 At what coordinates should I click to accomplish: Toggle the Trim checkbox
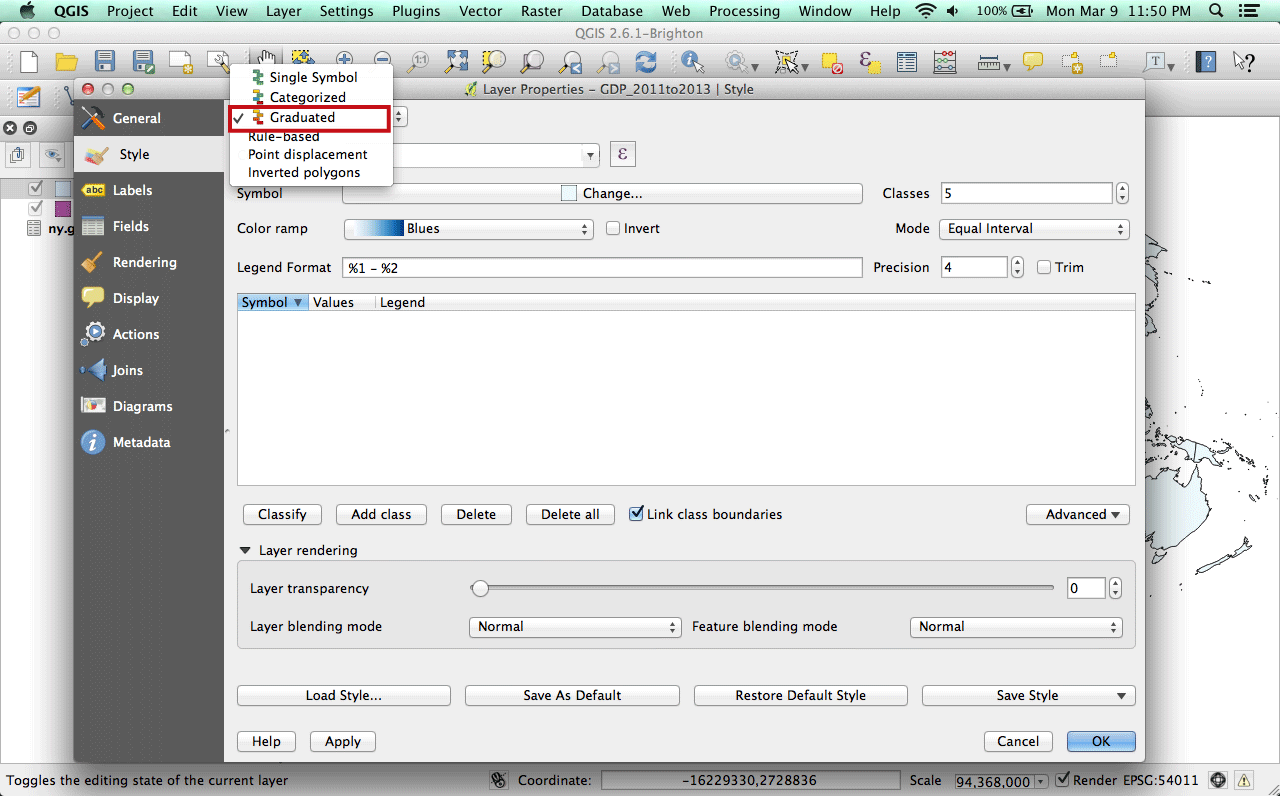click(1044, 268)
